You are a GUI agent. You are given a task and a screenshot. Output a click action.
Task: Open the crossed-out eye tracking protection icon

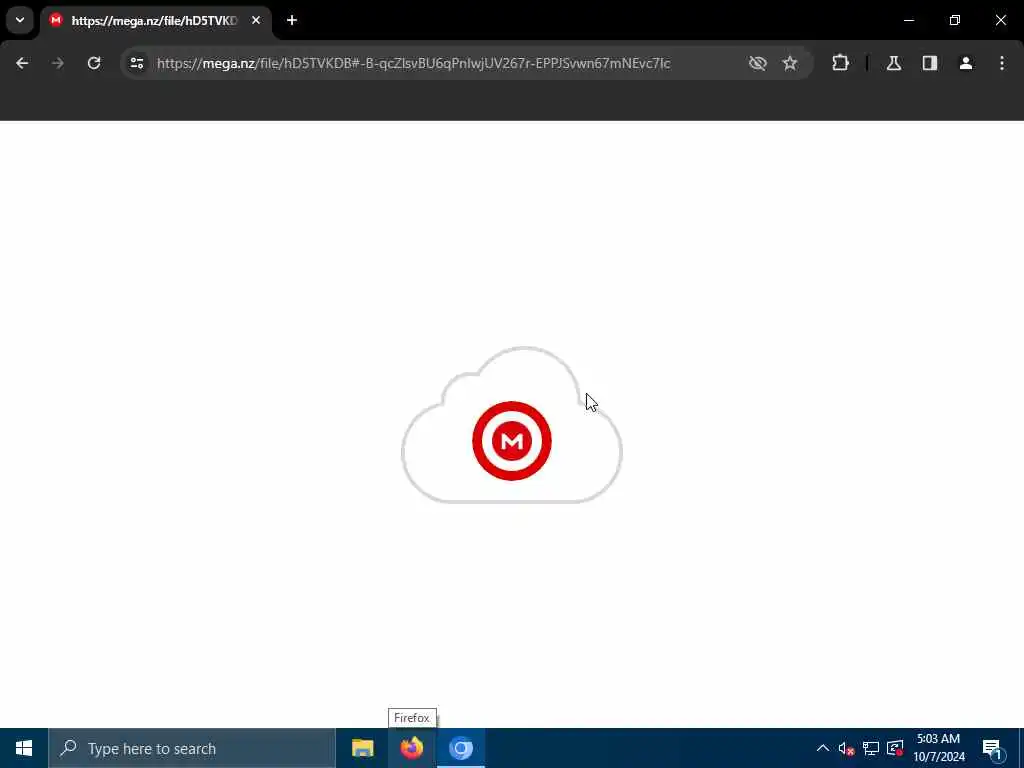click(758, 63)
